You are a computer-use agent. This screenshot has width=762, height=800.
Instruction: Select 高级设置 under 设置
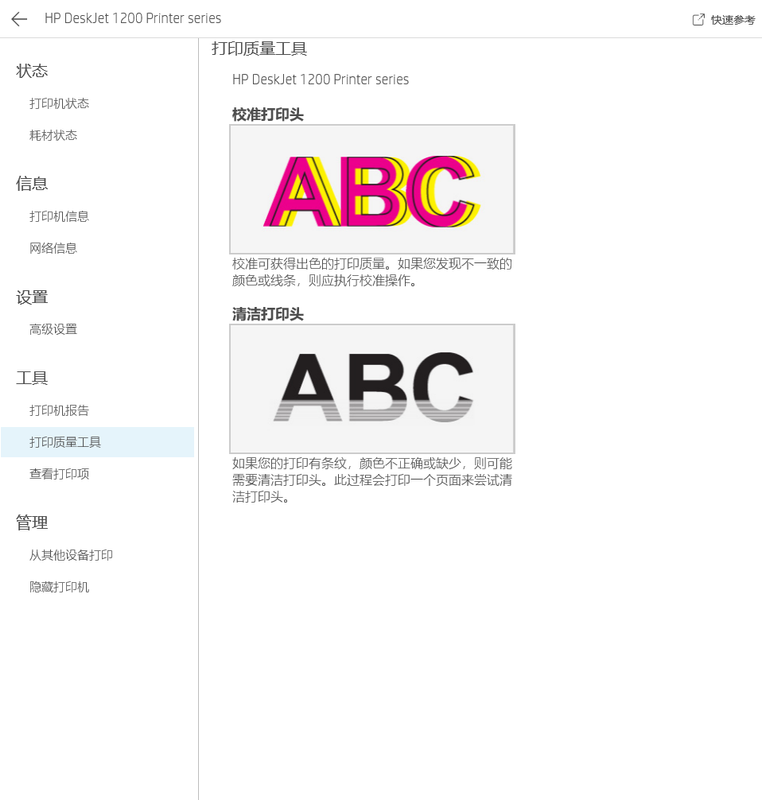click(x=53, y=330)
